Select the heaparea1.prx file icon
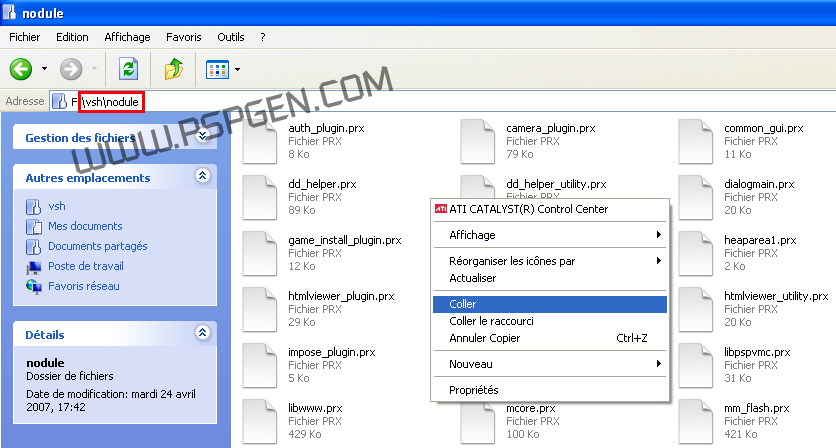836x448 pixels. point(695,253)
